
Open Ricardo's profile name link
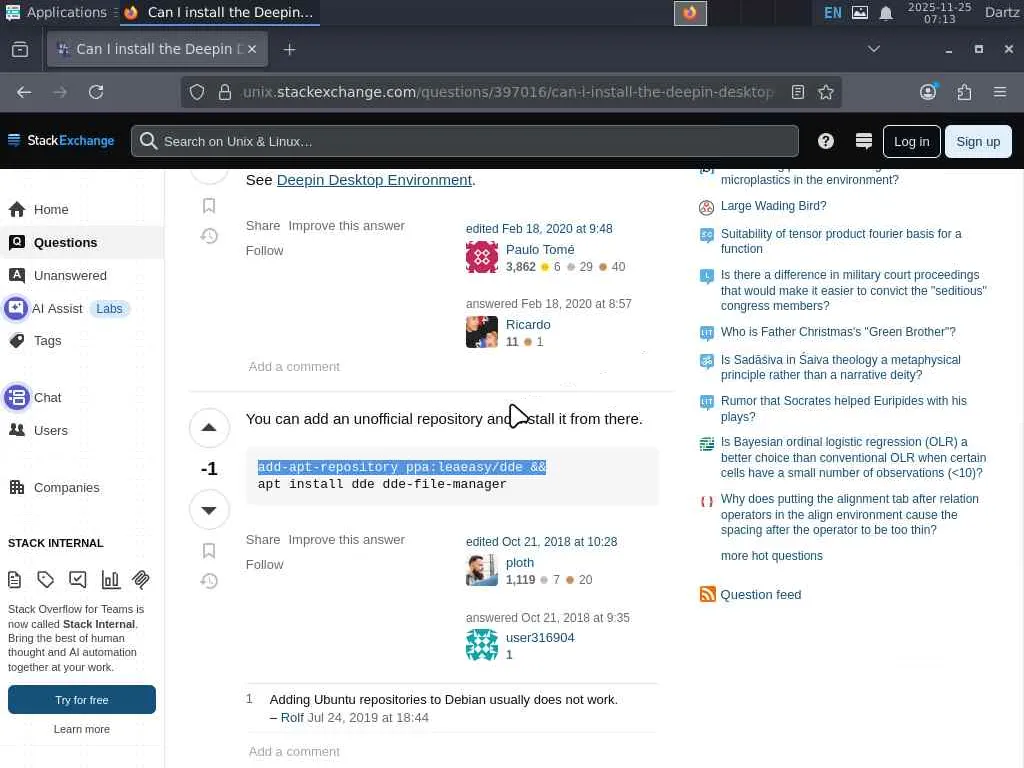pyautogui.click(x=528, y=325)
